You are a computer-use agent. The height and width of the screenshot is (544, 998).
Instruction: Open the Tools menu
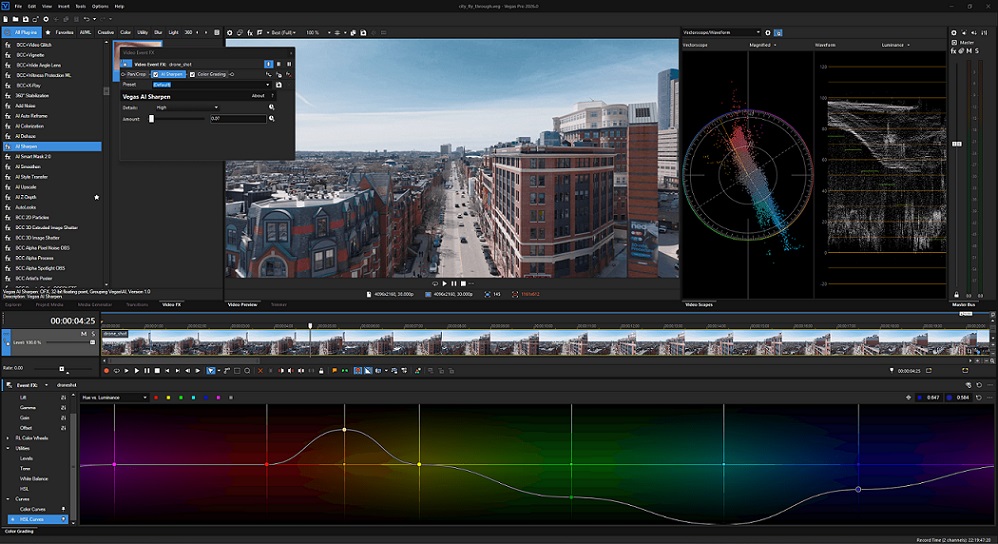[x=80, y=6]
